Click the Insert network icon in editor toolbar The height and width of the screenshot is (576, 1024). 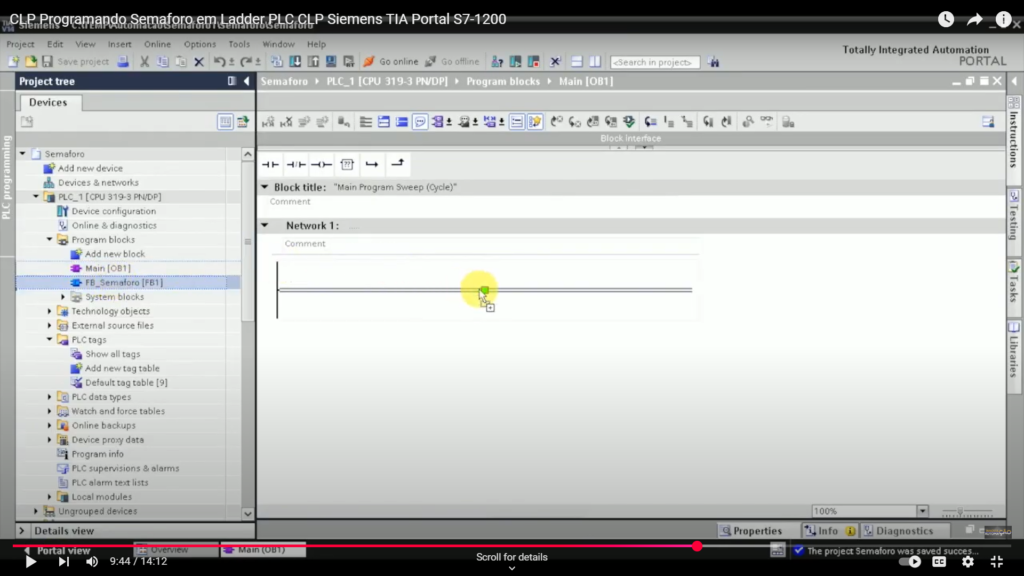click(x=268, y=122)
